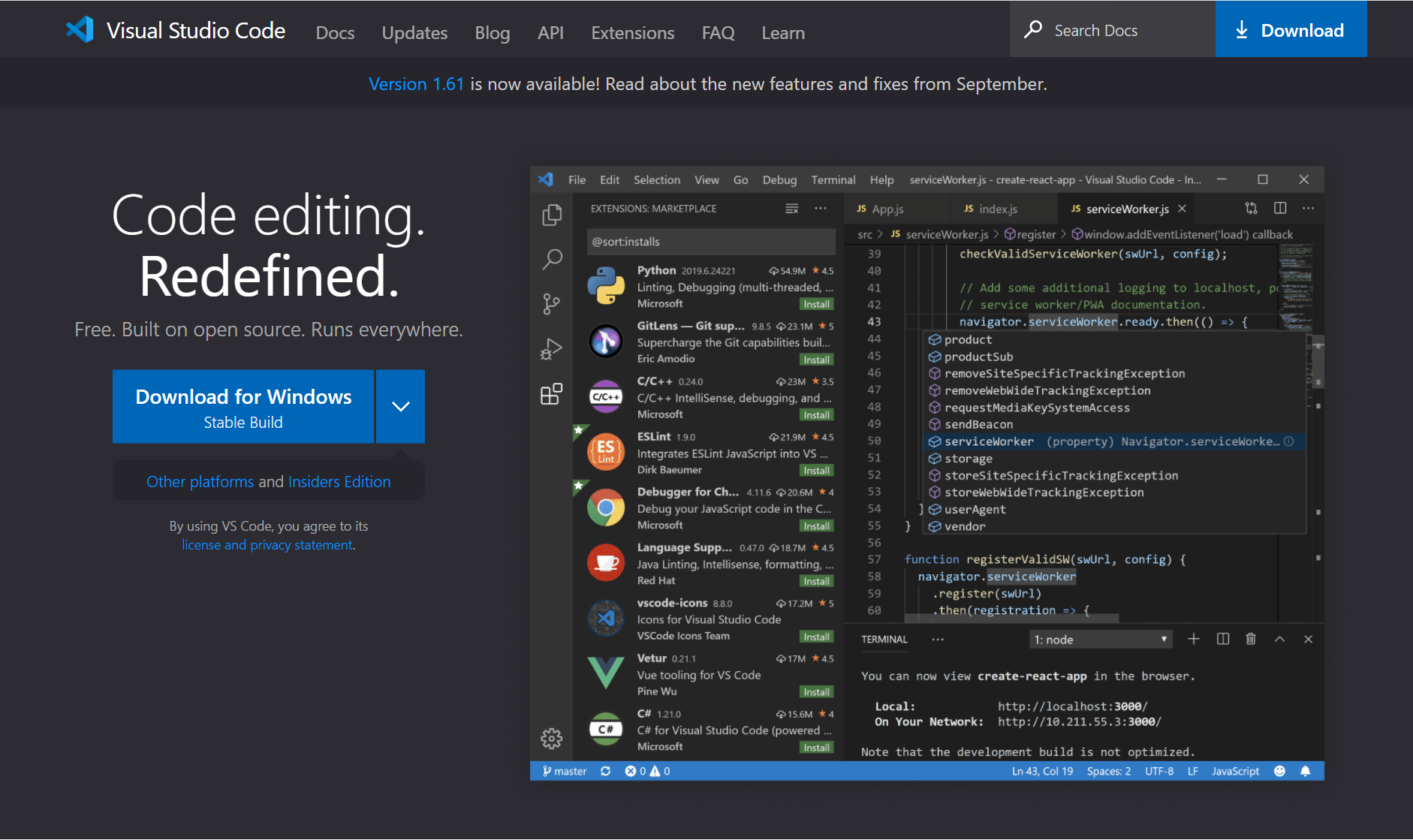Click the UTF-8 encoding in status bar
Image resolution: width=1413 pixels, height=840 pixels.
pos(1159,771)
